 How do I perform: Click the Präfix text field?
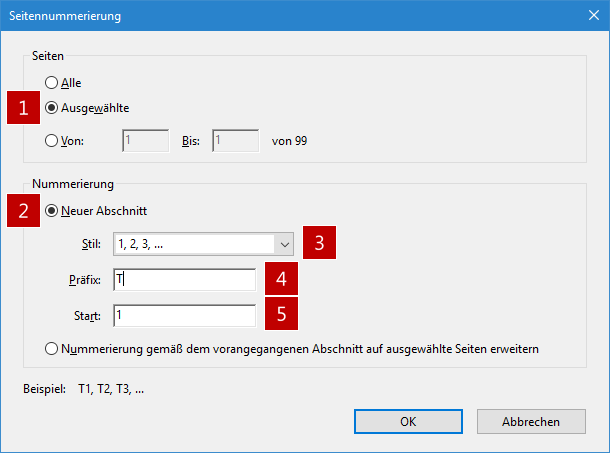(x=185, y=279)
